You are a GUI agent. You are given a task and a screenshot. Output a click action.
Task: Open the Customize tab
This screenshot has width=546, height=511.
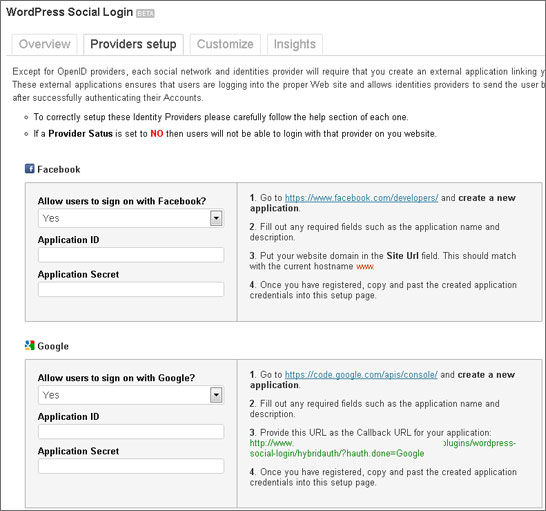(225, 44)
